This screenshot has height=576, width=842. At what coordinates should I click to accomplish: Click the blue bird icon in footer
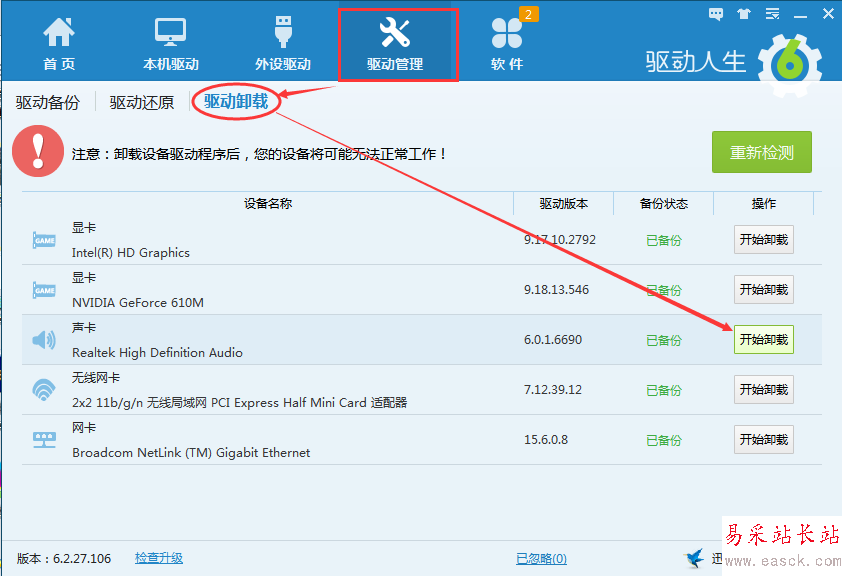(695, 558)
